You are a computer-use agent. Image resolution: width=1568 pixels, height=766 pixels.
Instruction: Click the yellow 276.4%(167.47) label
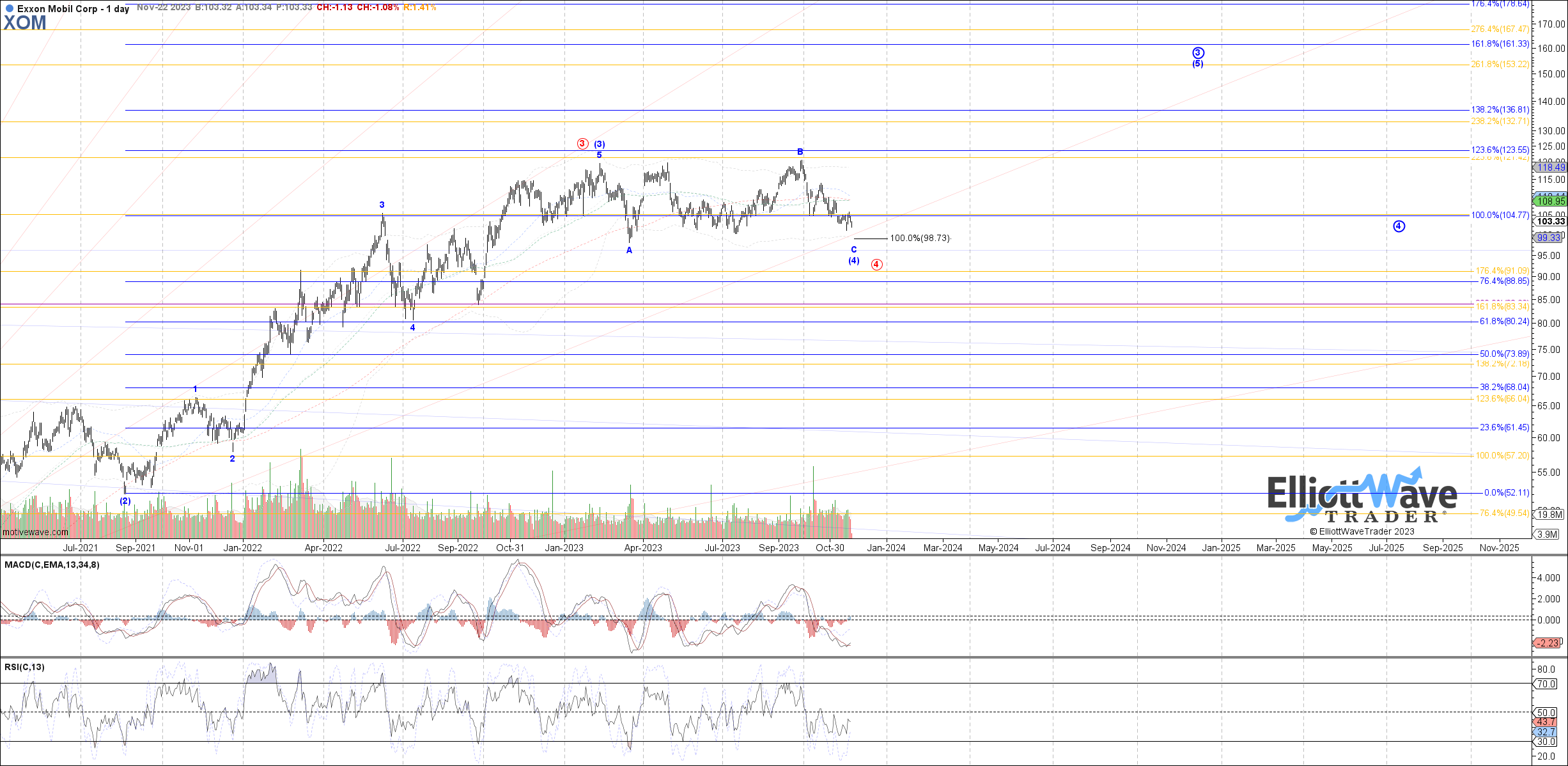pos(1500,29)
